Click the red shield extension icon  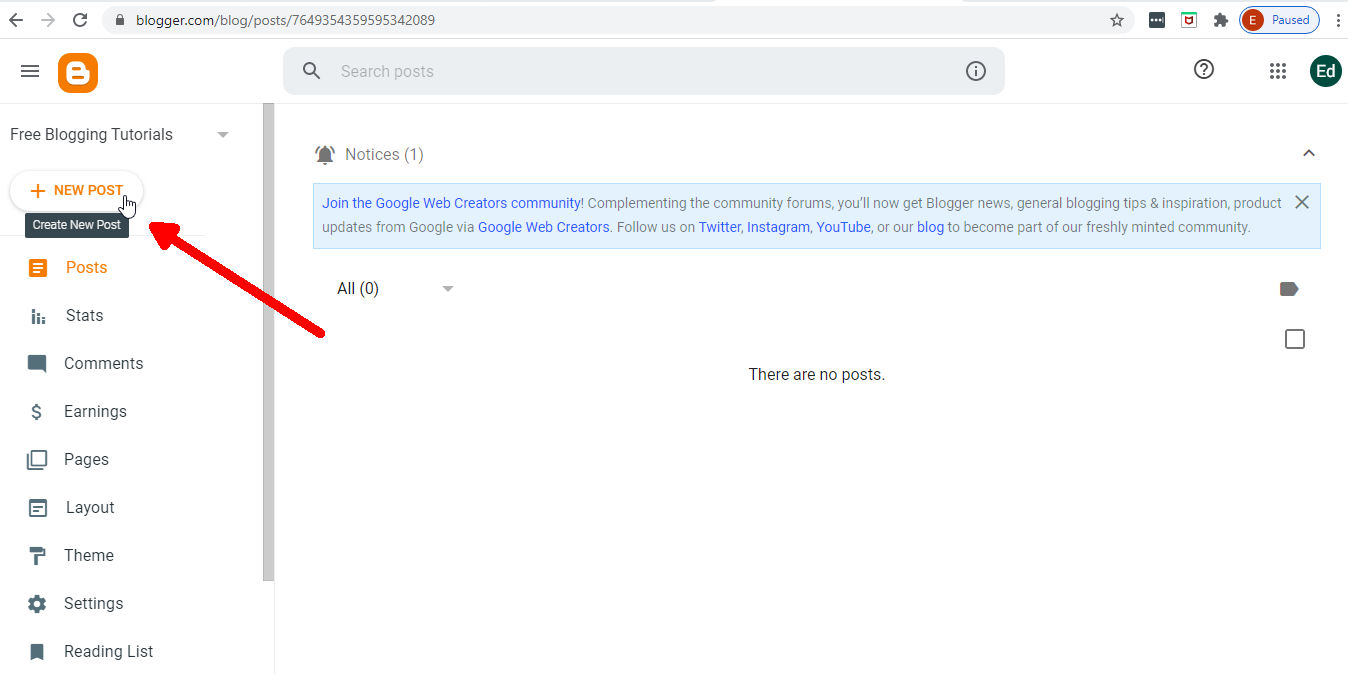[x=1188, y=19]
